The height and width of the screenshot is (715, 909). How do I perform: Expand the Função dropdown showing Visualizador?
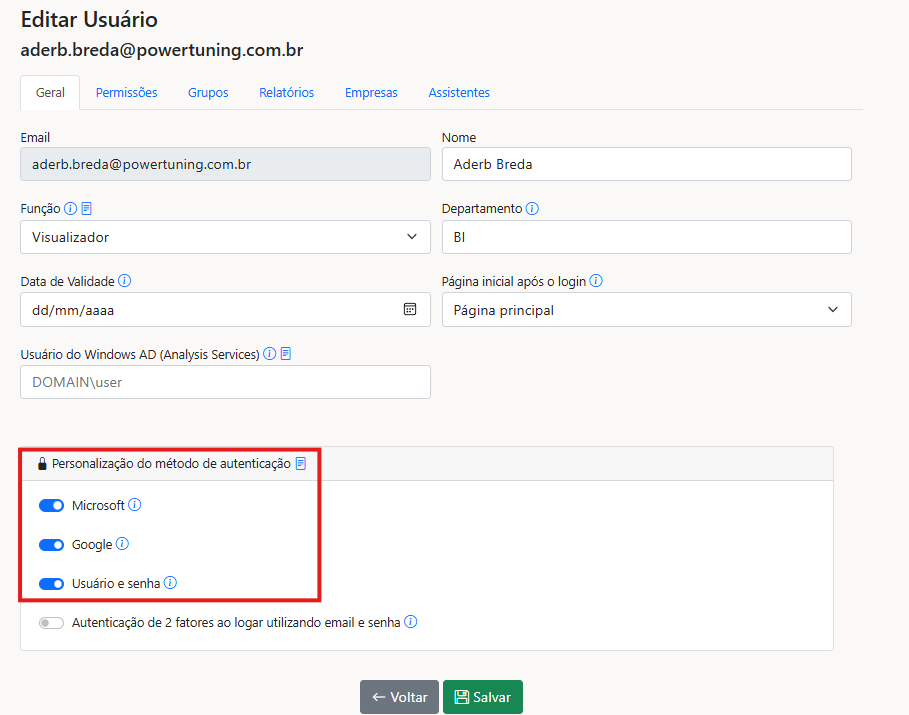coord(225,237)
